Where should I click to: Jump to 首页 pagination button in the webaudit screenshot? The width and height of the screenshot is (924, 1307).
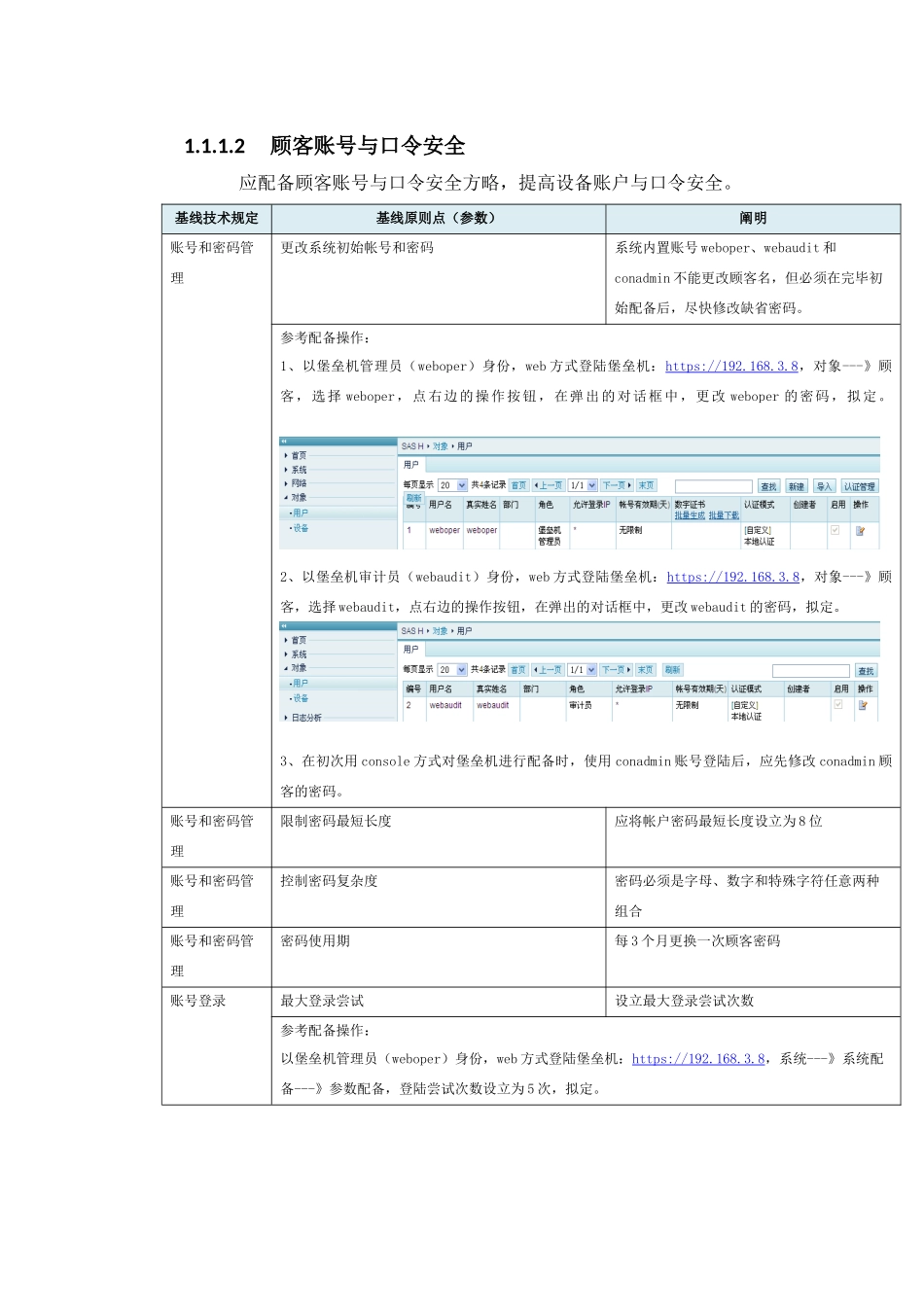(518, 670)
